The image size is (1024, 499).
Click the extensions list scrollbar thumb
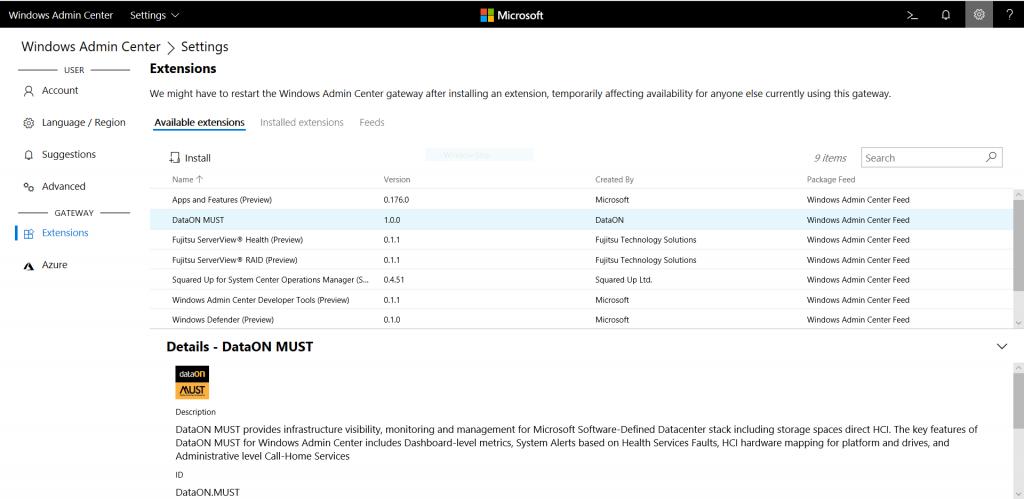tap(1018, 246)
